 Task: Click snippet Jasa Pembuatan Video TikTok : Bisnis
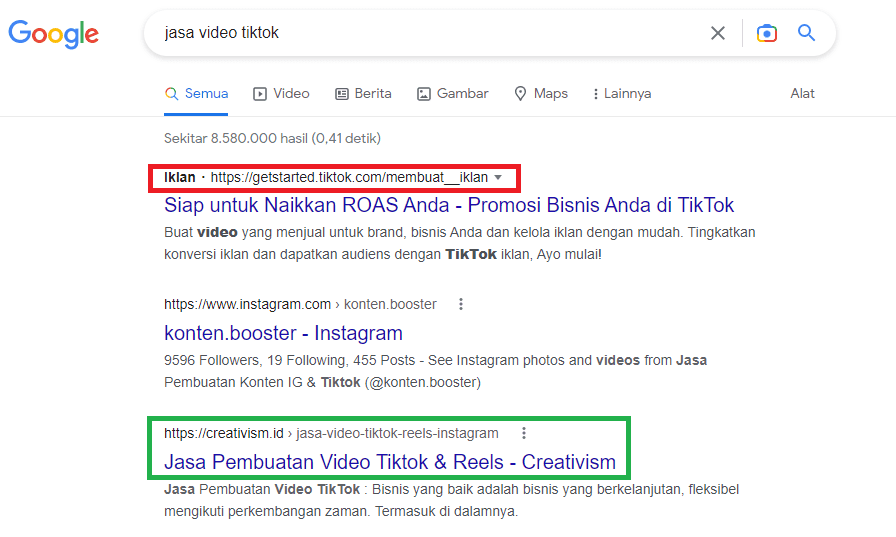click(451, 500)
